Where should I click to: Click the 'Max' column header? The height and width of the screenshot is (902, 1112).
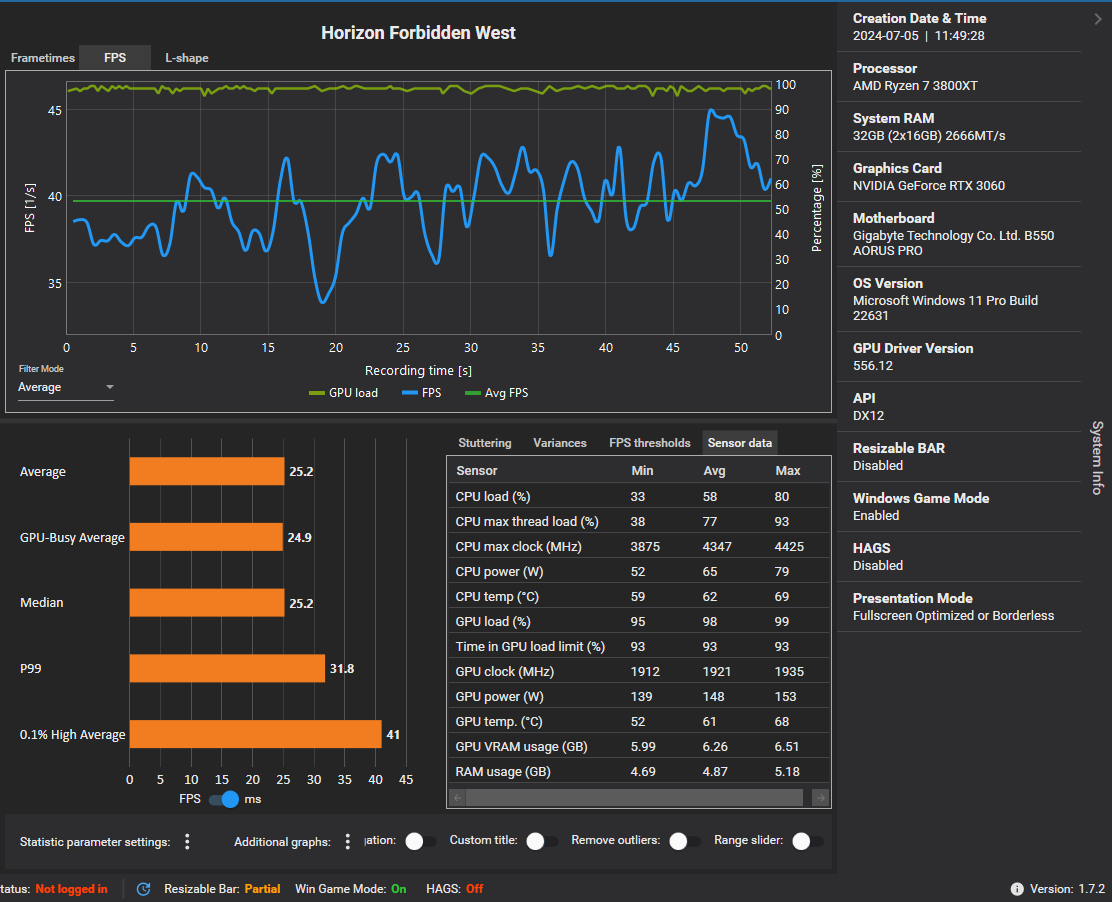(787, 470)
